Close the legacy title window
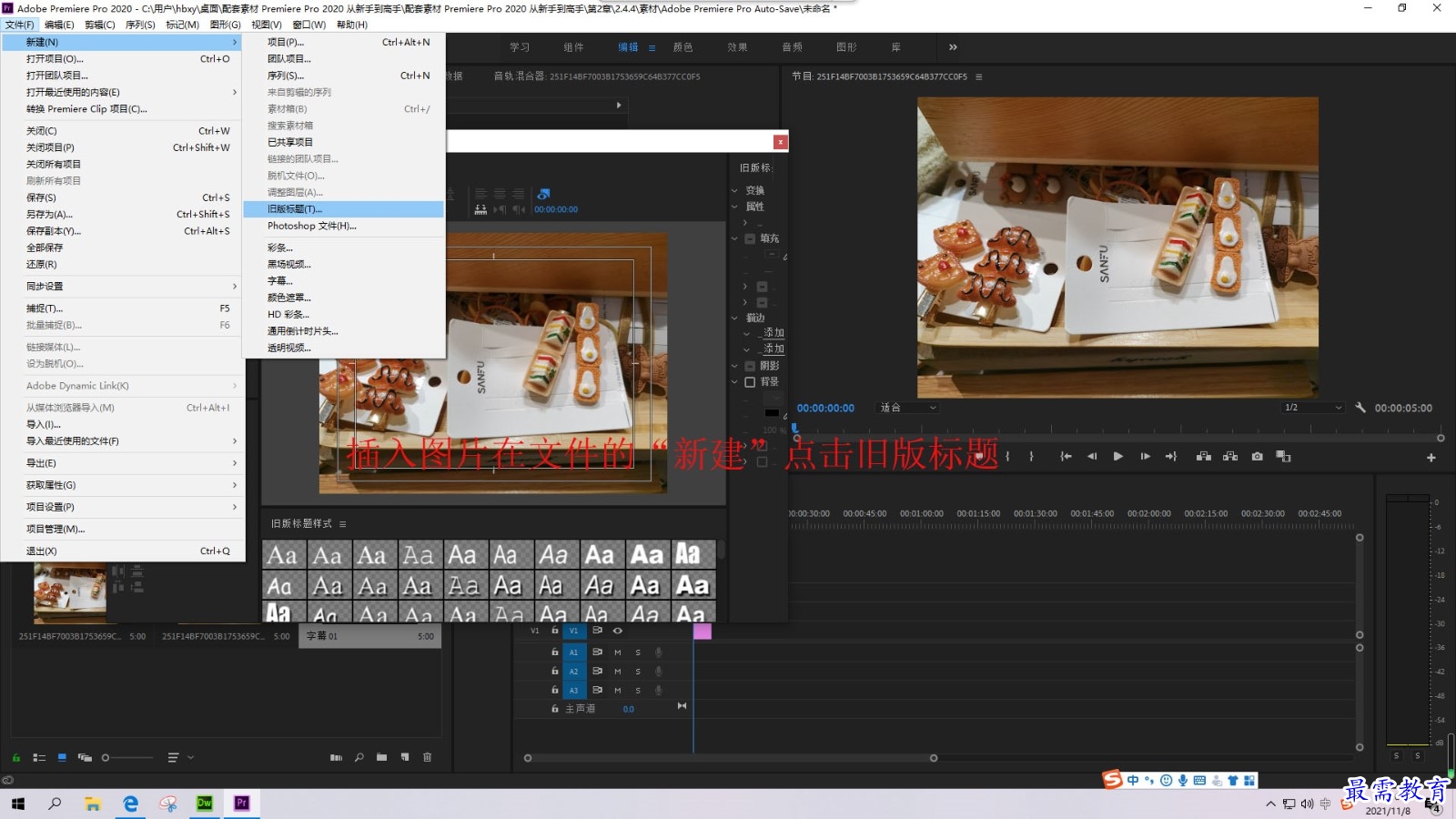This screenshot has width=1456, height=819. 780,142
